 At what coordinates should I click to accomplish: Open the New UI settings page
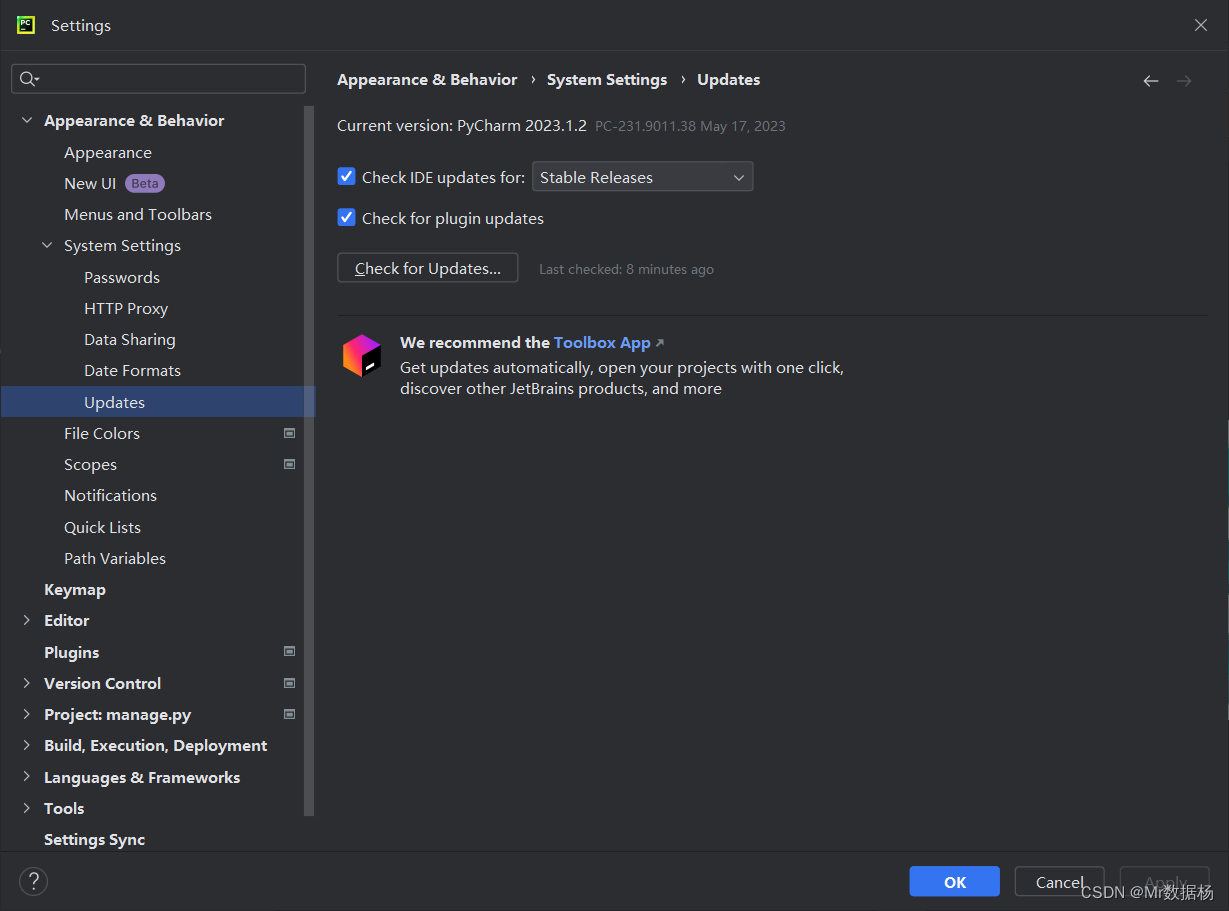pos(90,183)
